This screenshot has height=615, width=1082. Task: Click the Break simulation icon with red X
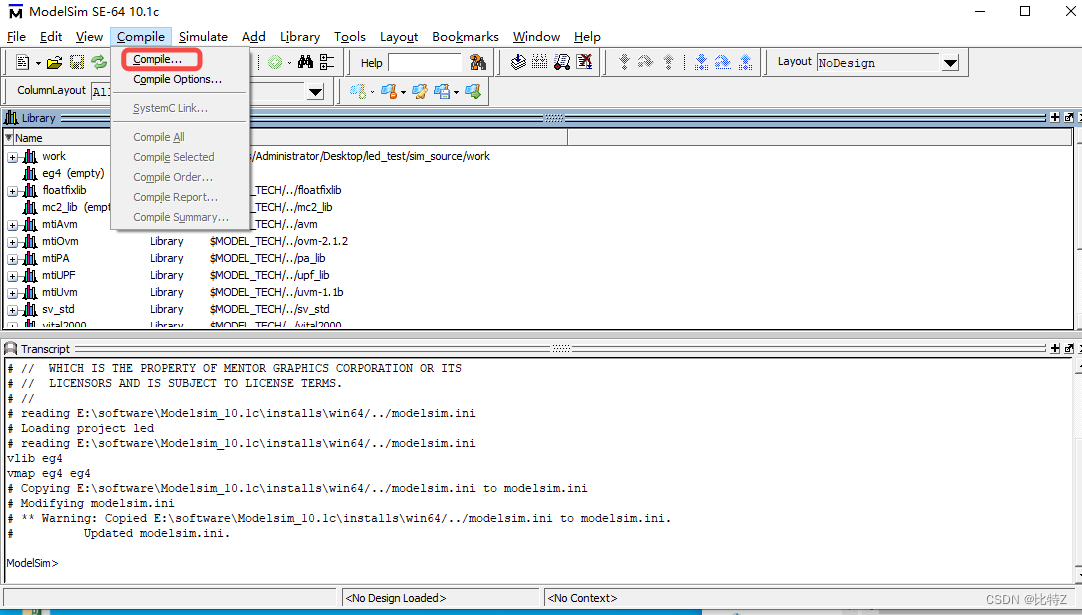coord(585,61)
